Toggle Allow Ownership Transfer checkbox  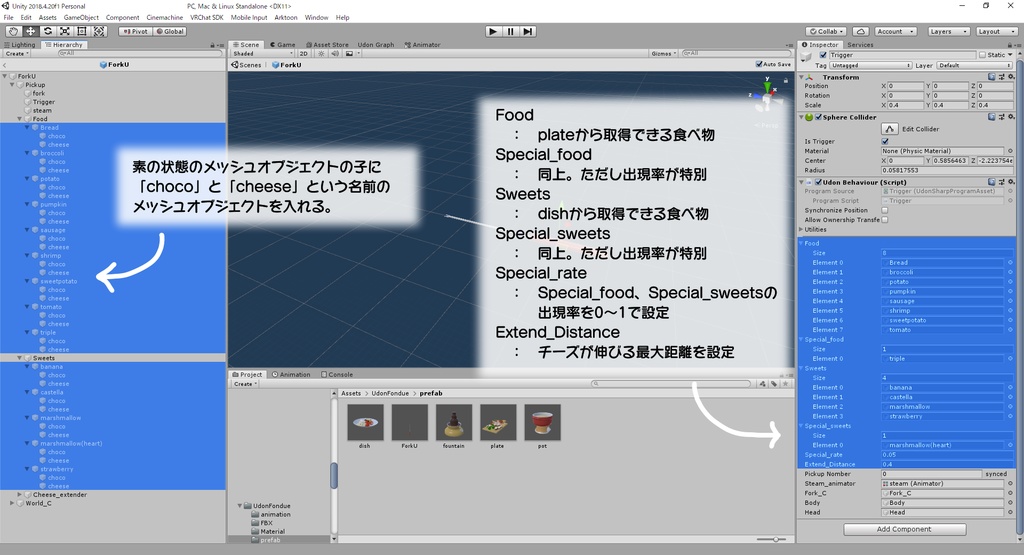(885, 220)
